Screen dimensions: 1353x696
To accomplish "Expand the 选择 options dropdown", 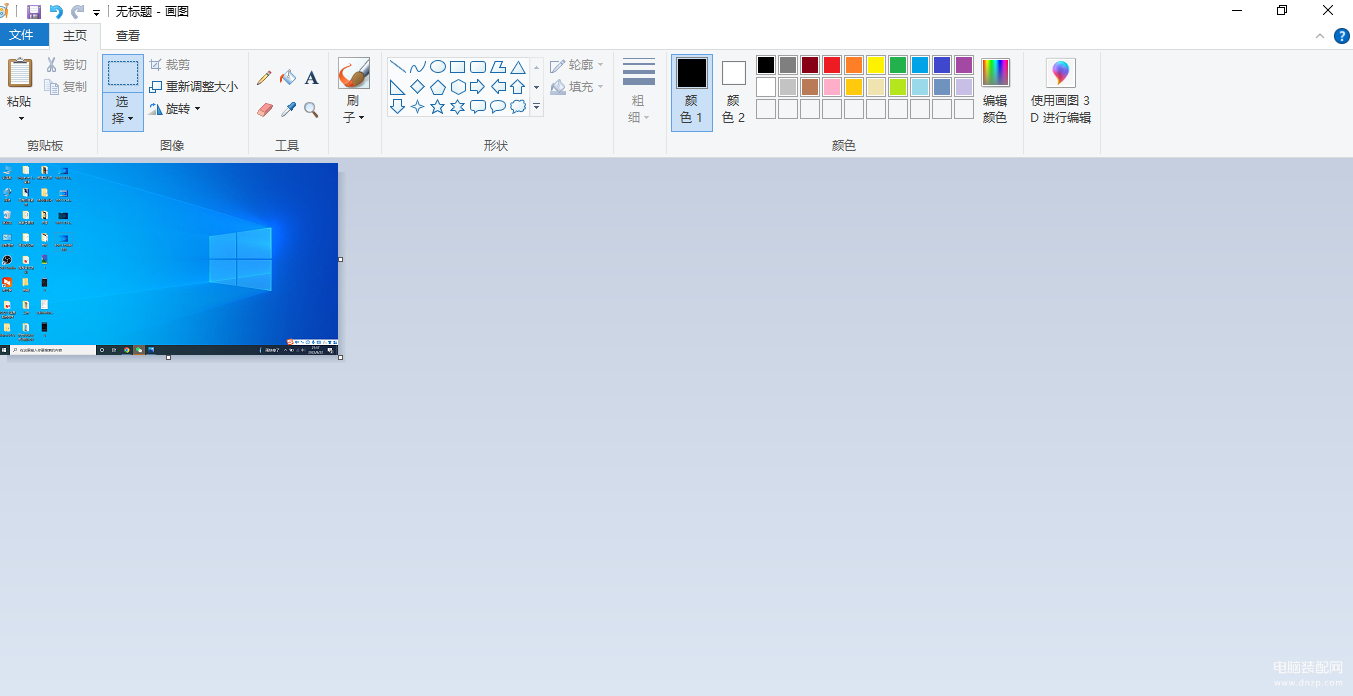I will (x=131, y=118).
